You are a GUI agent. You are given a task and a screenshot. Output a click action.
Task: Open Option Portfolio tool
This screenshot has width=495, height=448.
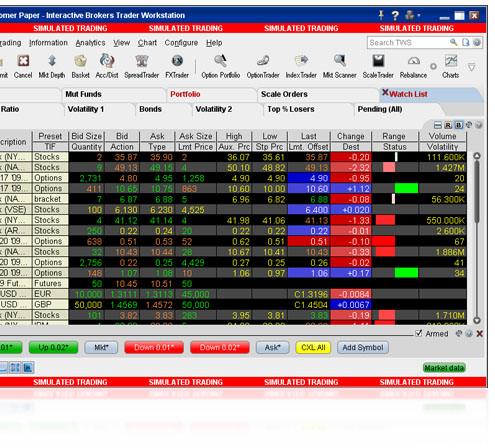[x=220, y=66]
